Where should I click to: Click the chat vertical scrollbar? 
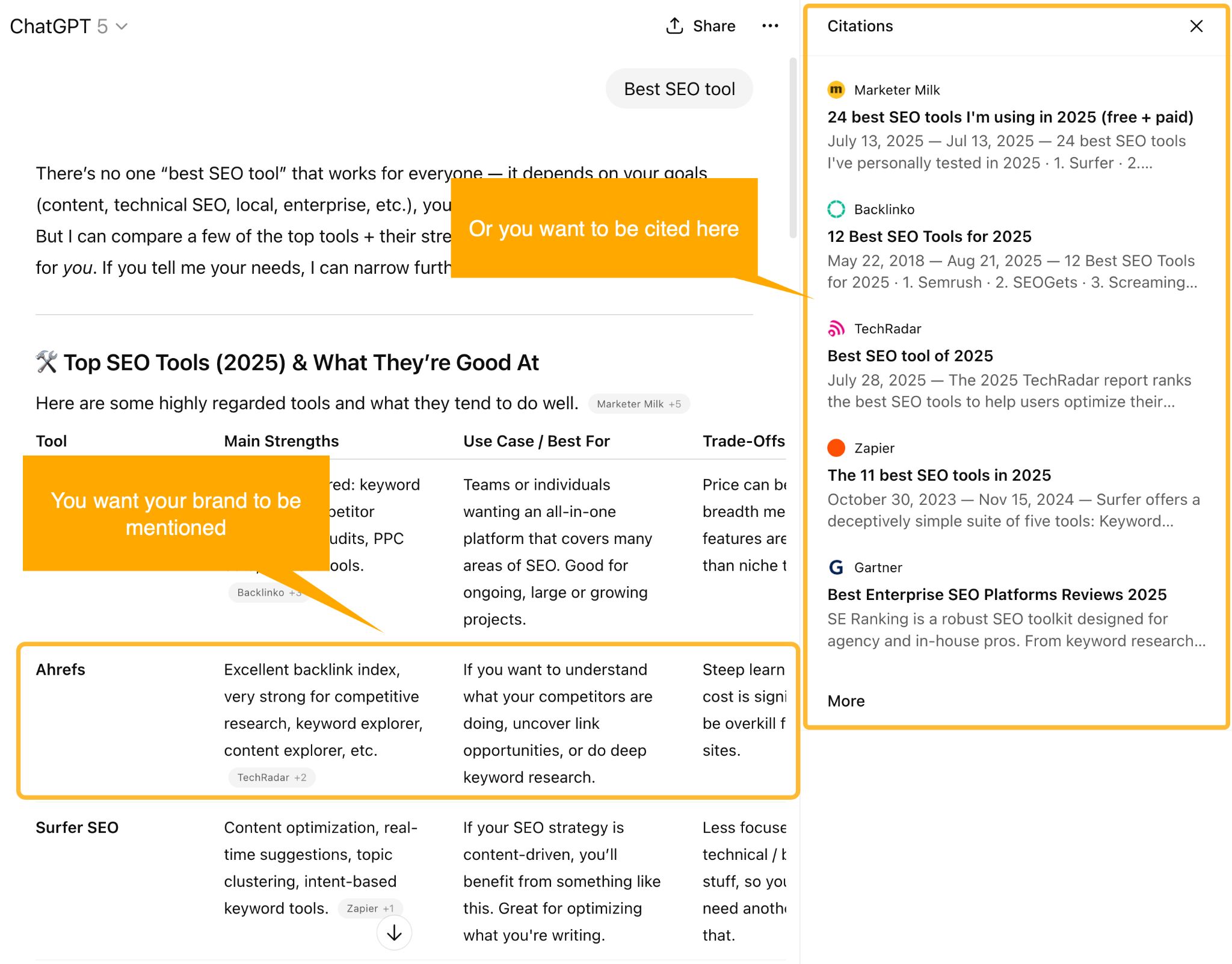793,147
